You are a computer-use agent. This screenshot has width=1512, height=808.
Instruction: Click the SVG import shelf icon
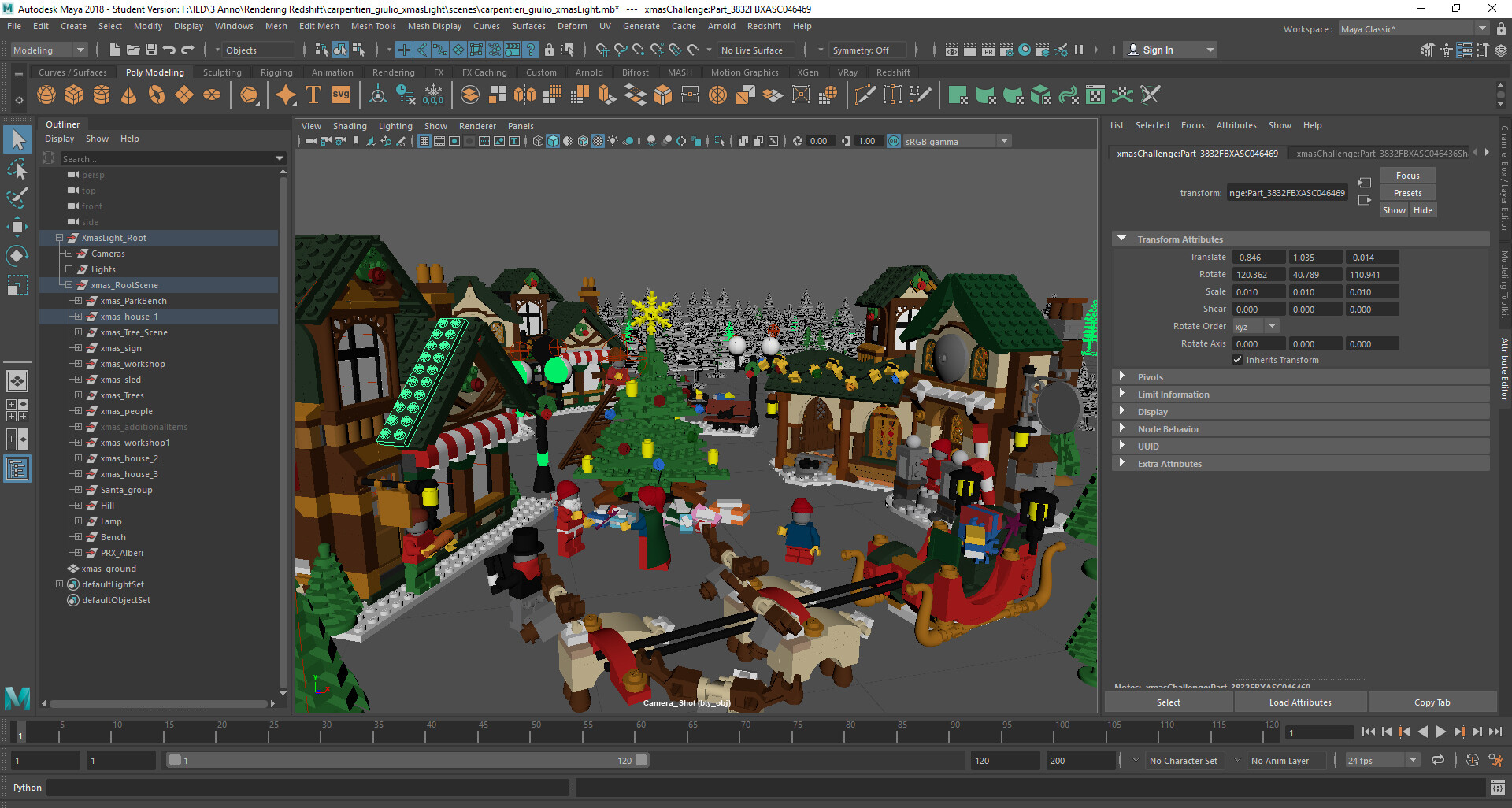pos(340,95)
